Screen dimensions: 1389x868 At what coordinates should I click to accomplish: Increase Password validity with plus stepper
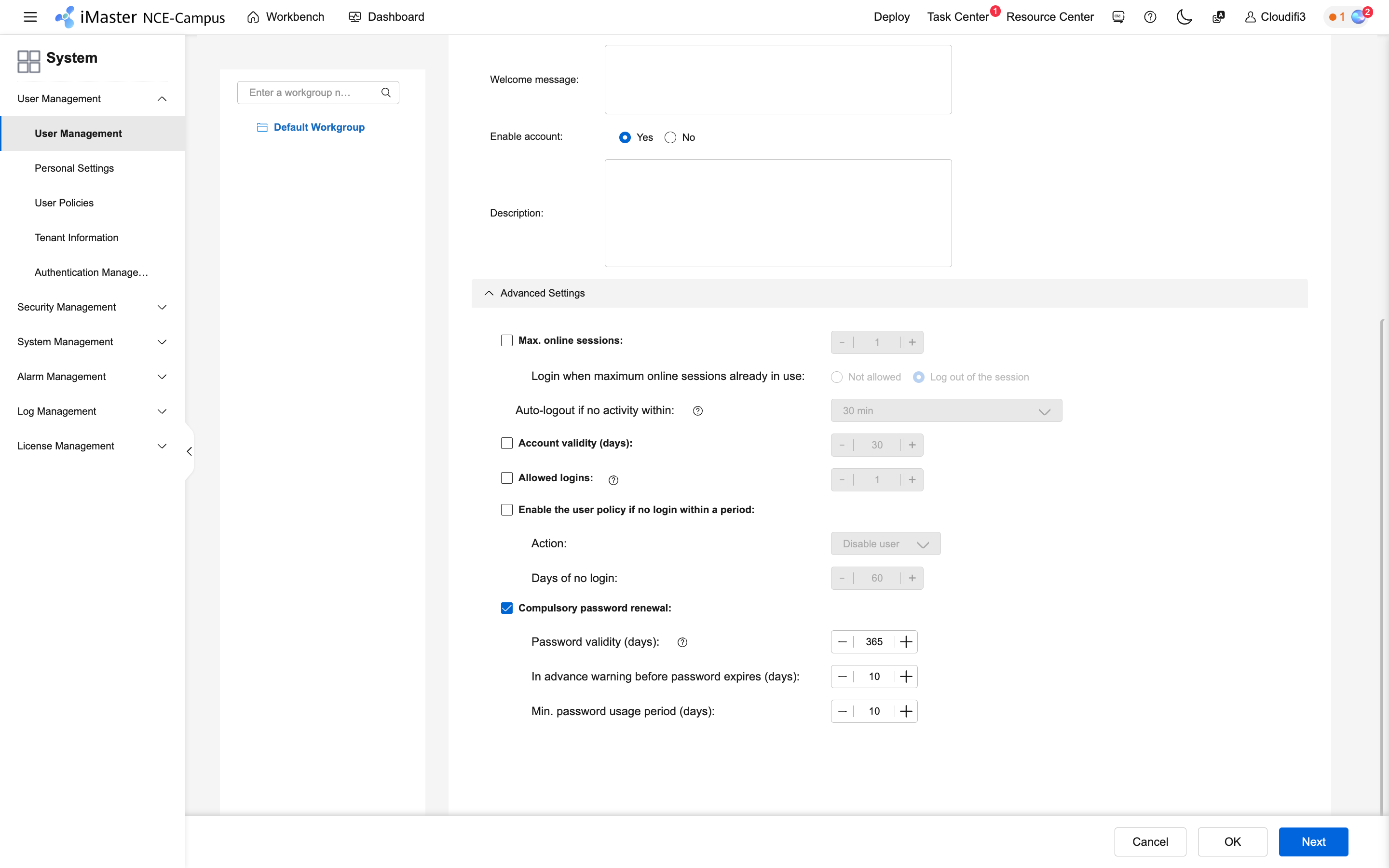(906, 641)
